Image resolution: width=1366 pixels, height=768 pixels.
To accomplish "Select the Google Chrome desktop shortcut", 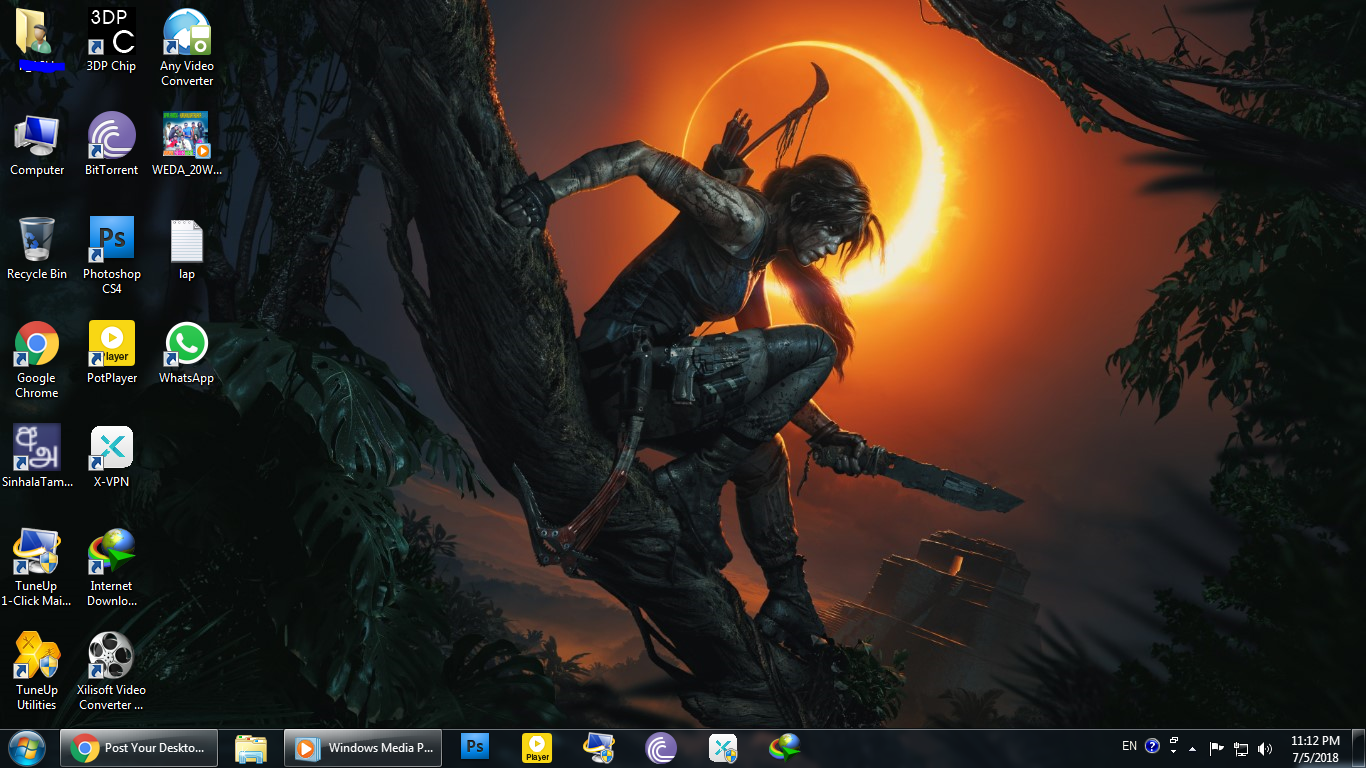I will click(x=37, y=359).
